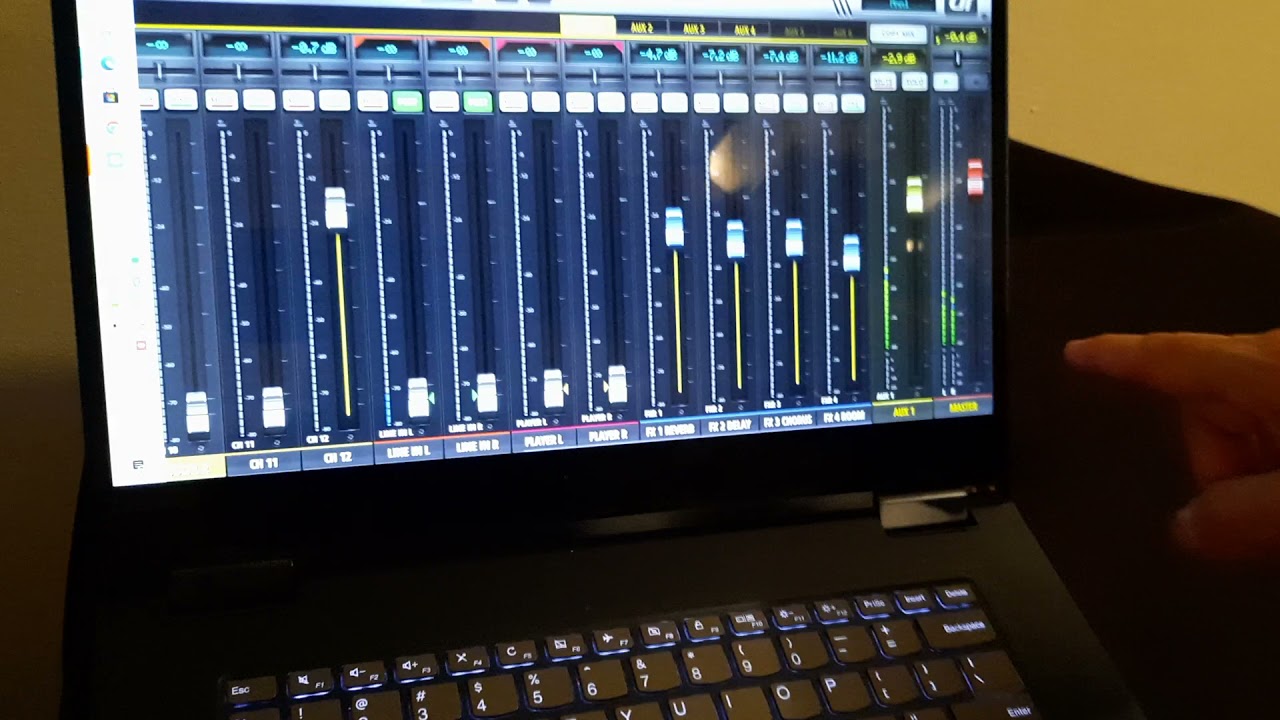Select the LINE IN L channel label
Viewport: 1280px width, 720px height.
409,452
